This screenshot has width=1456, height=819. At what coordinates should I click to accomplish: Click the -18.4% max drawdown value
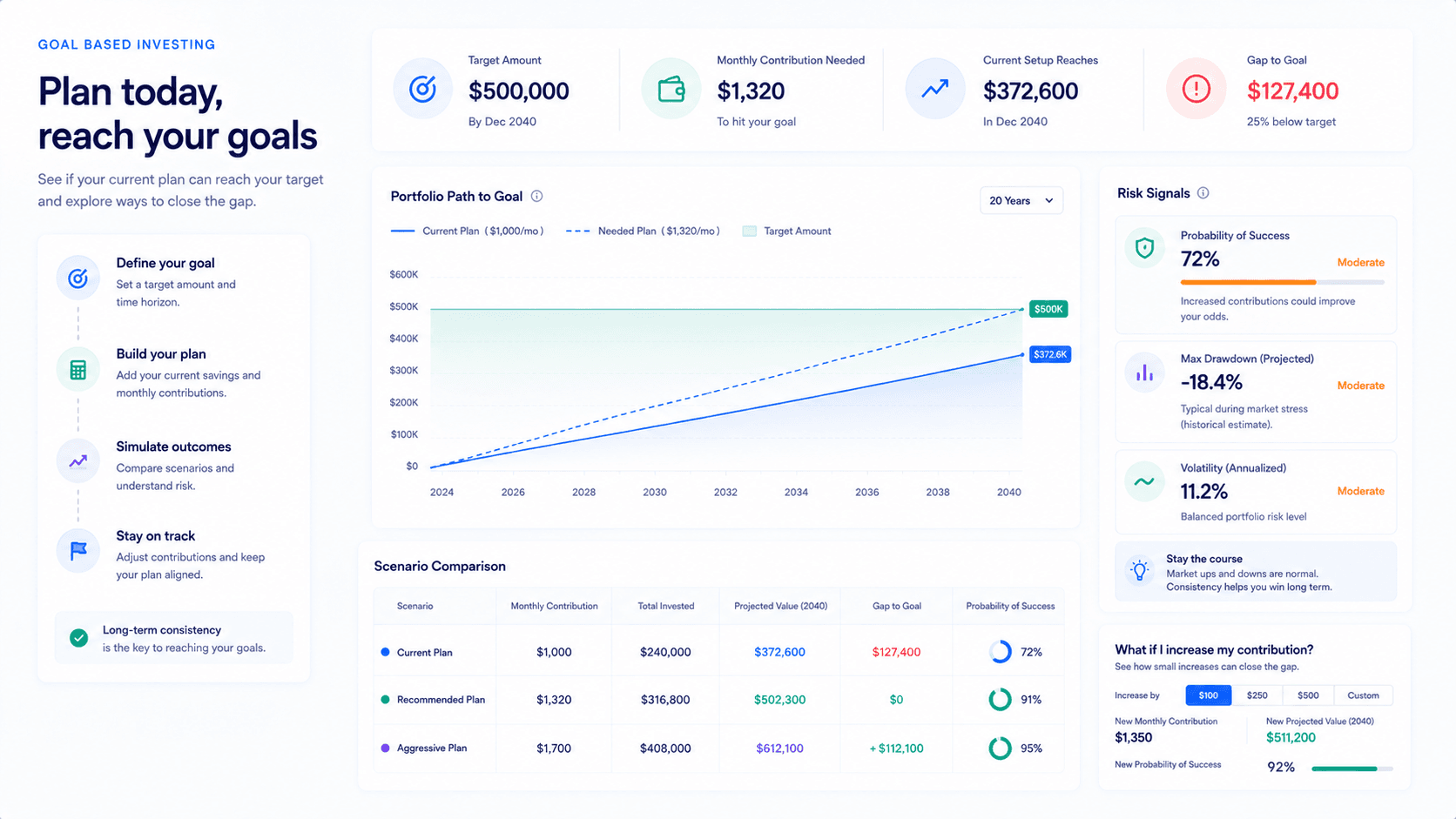click(x=1211, y=383)
